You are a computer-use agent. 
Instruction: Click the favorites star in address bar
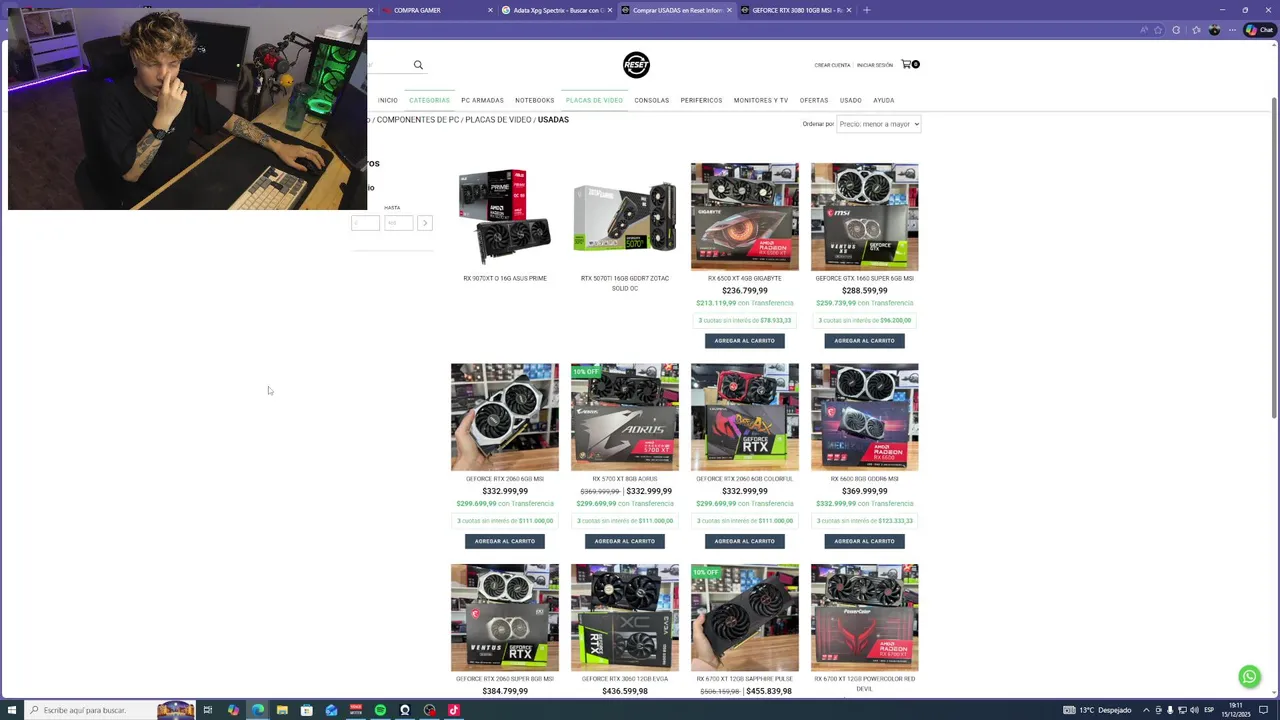pos(1158,30)
